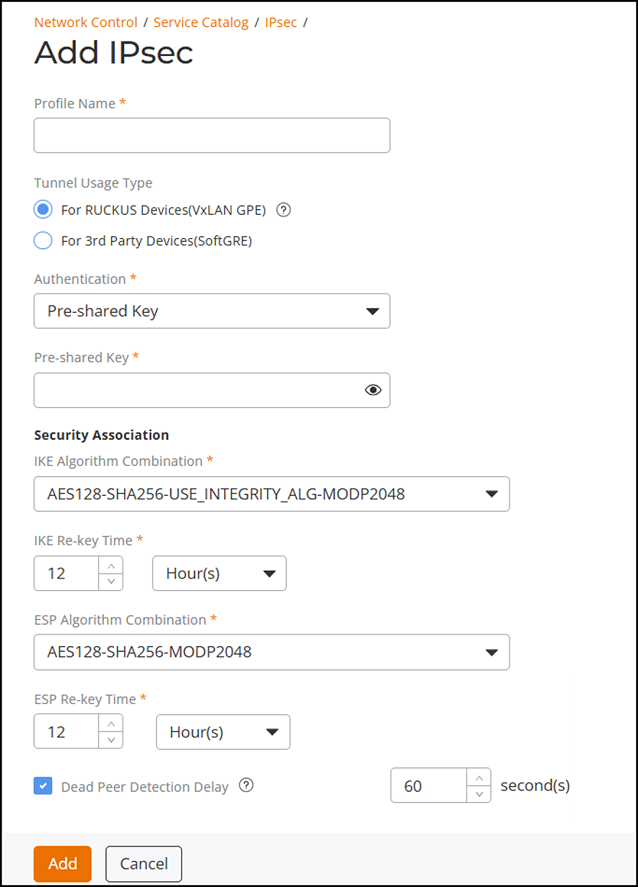Screen dimensions: 638x887
Task: Decrease ESP Re-key Time with down arrow
Action: click(111, 740)
